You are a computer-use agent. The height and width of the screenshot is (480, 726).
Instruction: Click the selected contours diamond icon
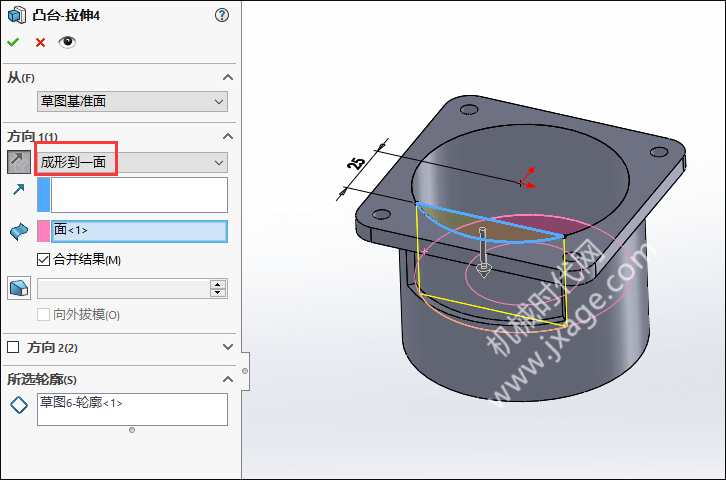(19, 405)
